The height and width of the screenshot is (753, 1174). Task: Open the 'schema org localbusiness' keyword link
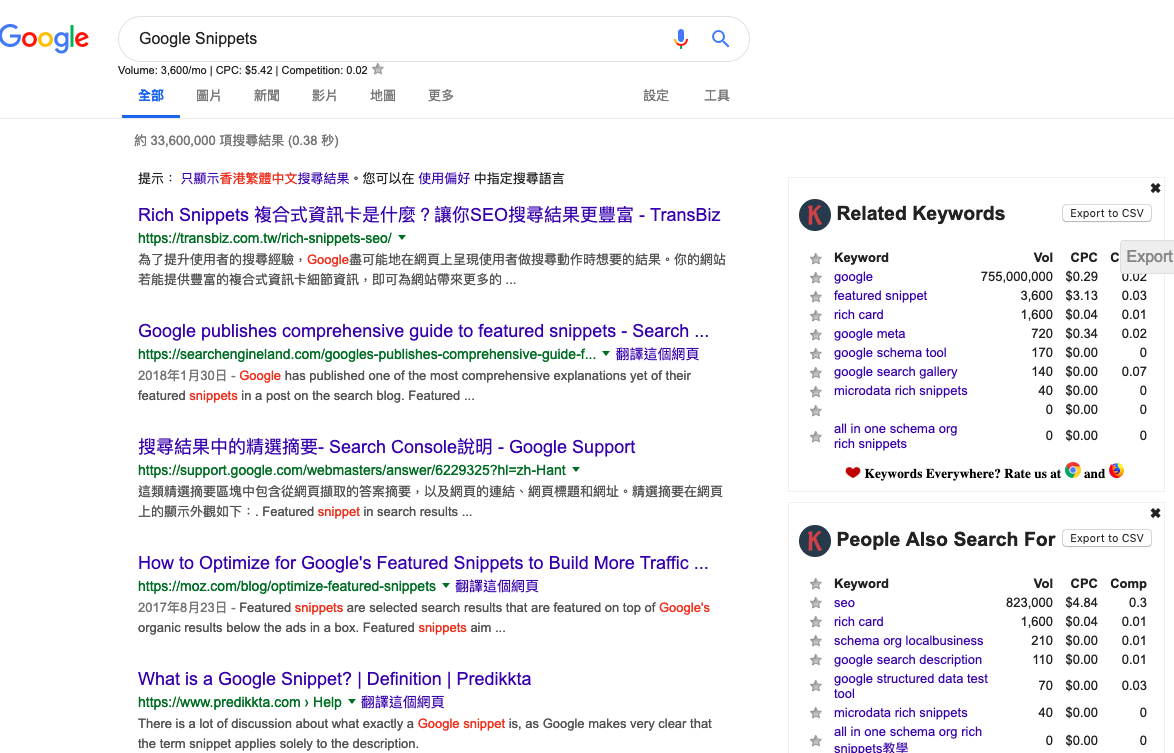(x=908, y=641)
